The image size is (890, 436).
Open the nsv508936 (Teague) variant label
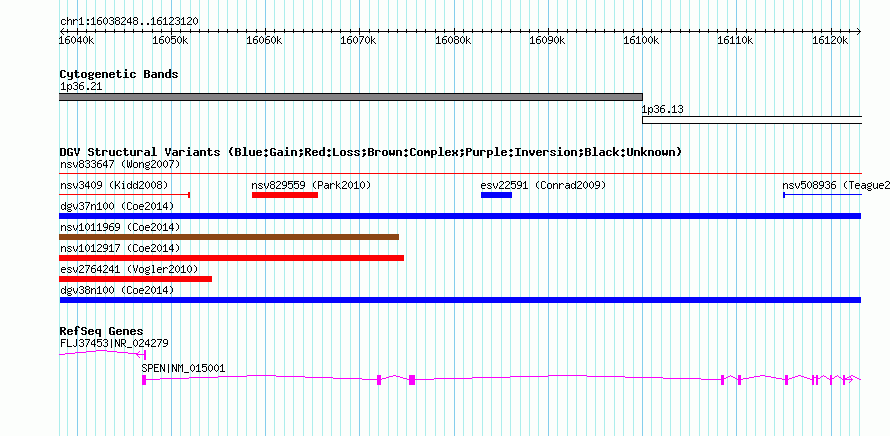click(836, 186)
